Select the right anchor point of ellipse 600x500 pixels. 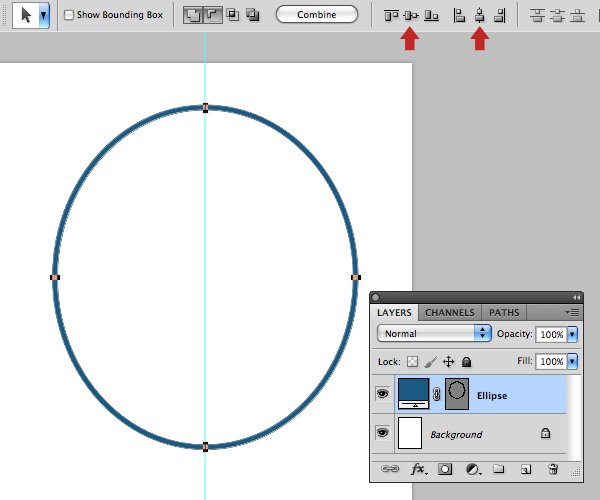click(x=356, y=277)
